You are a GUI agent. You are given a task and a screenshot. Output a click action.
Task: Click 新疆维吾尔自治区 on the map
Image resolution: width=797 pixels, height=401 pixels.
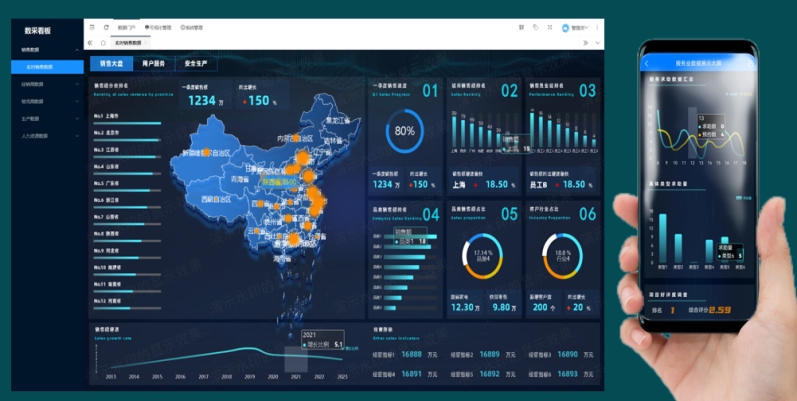204,152
